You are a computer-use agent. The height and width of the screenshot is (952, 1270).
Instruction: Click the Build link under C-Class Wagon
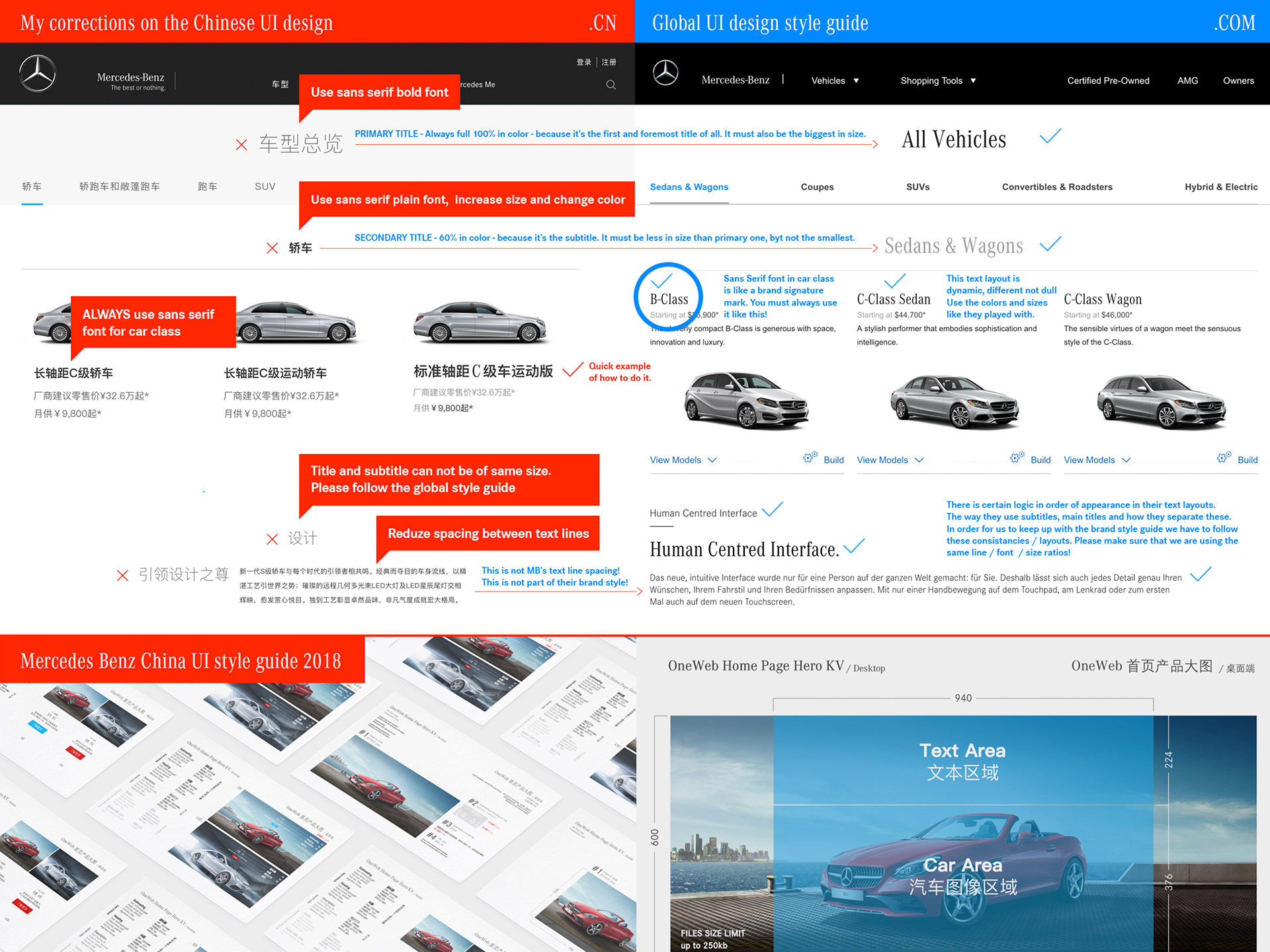click(1248, 460)
